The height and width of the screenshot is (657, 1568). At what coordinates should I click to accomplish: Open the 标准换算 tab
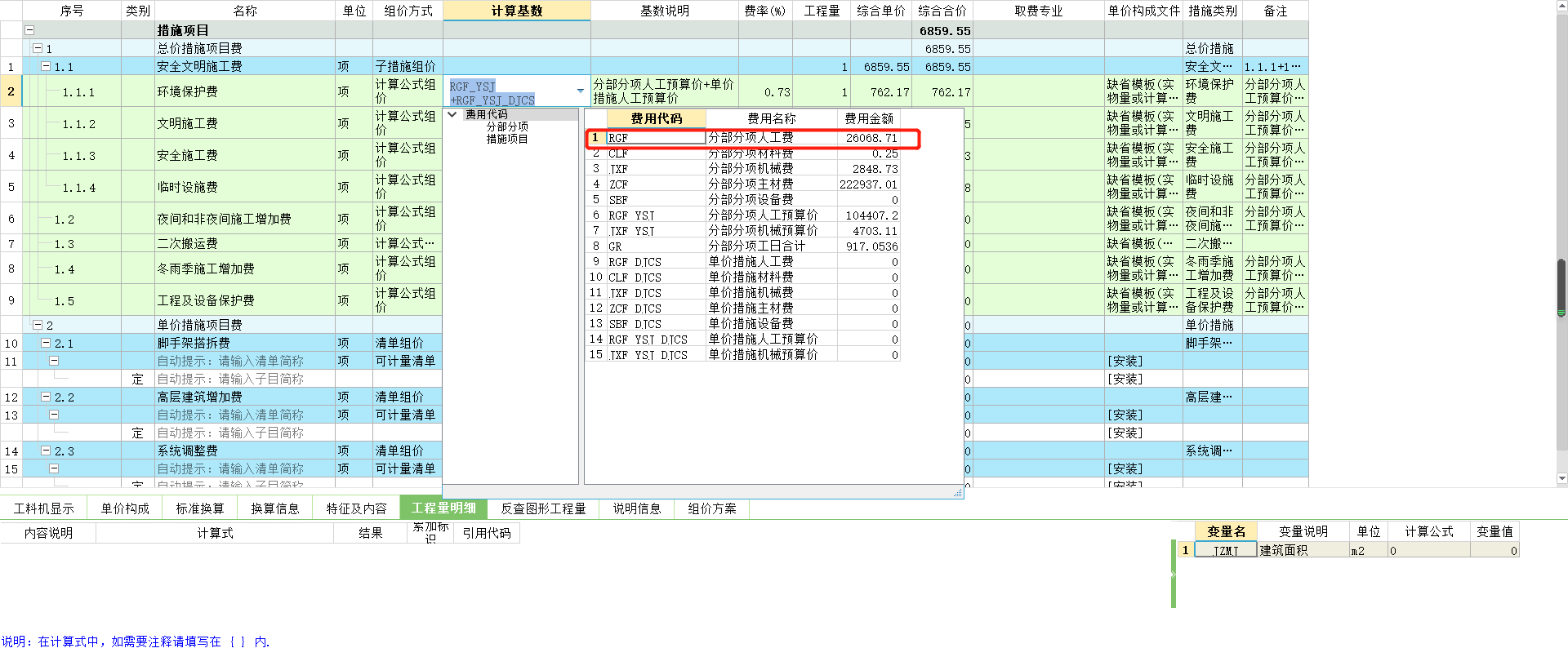pos(200,508)
